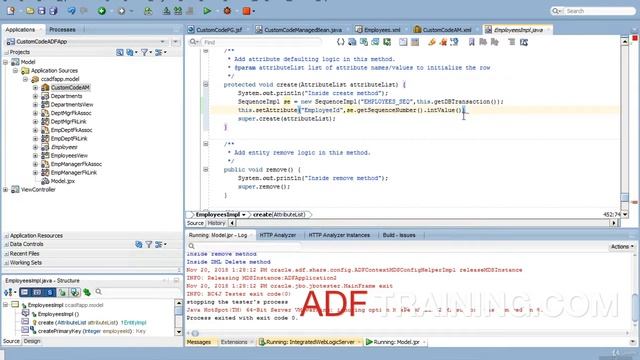Click the orange highlighter icon in editor toolbar
Screen dimensions: 640x360
431,42
